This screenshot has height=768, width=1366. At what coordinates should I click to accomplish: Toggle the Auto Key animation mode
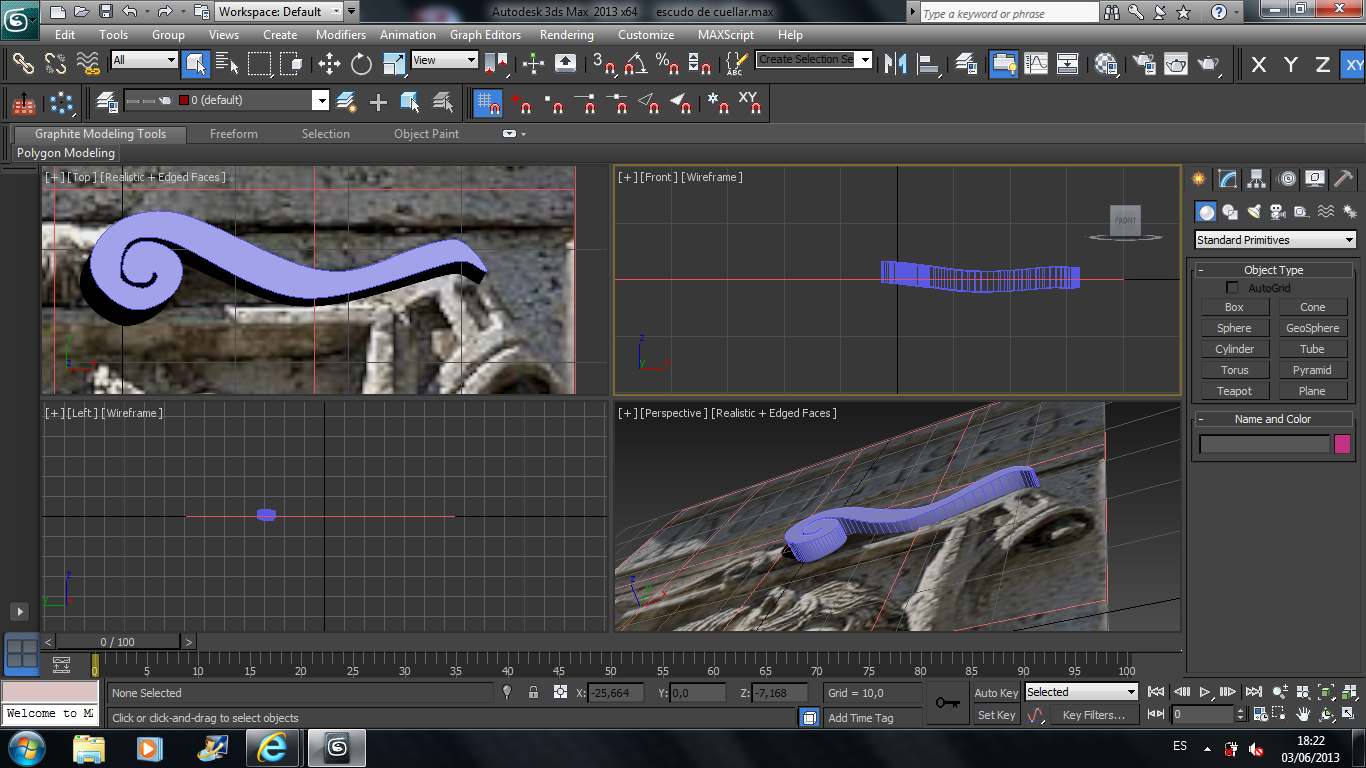996,693
